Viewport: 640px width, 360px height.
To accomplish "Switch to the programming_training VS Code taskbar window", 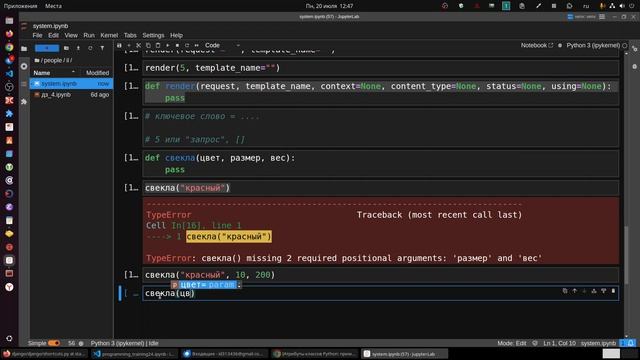I will tap(134, 354).
